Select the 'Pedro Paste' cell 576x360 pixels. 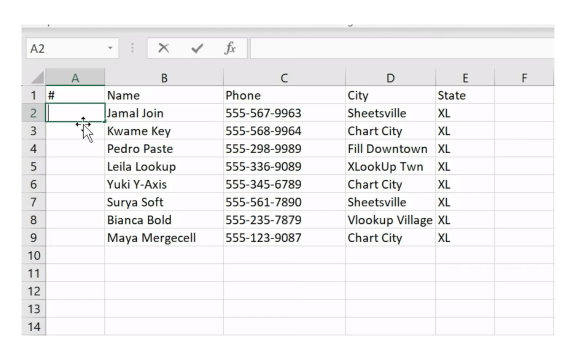click(164, 148)
